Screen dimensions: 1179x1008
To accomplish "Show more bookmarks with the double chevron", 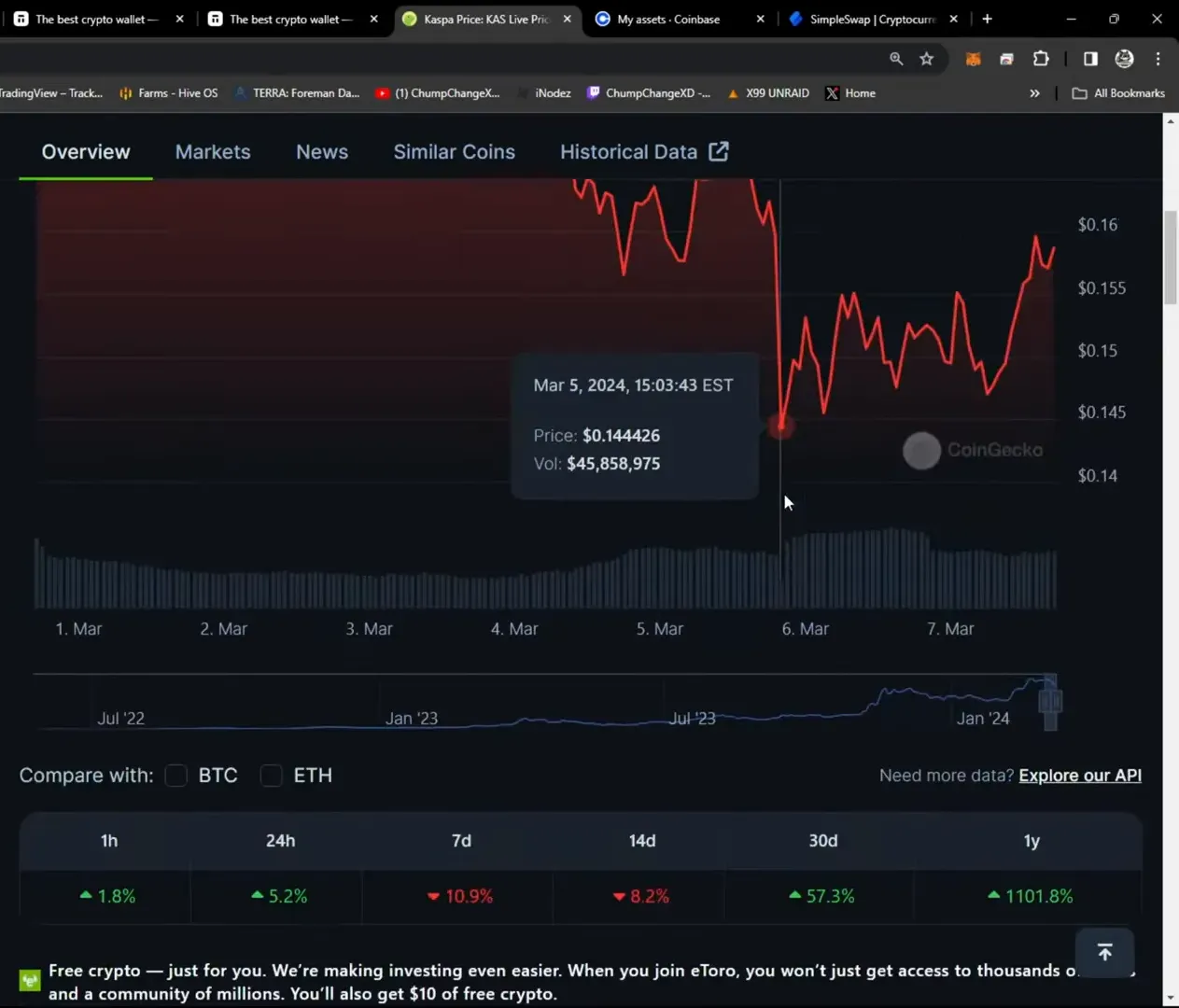I will pos(1034,93).
